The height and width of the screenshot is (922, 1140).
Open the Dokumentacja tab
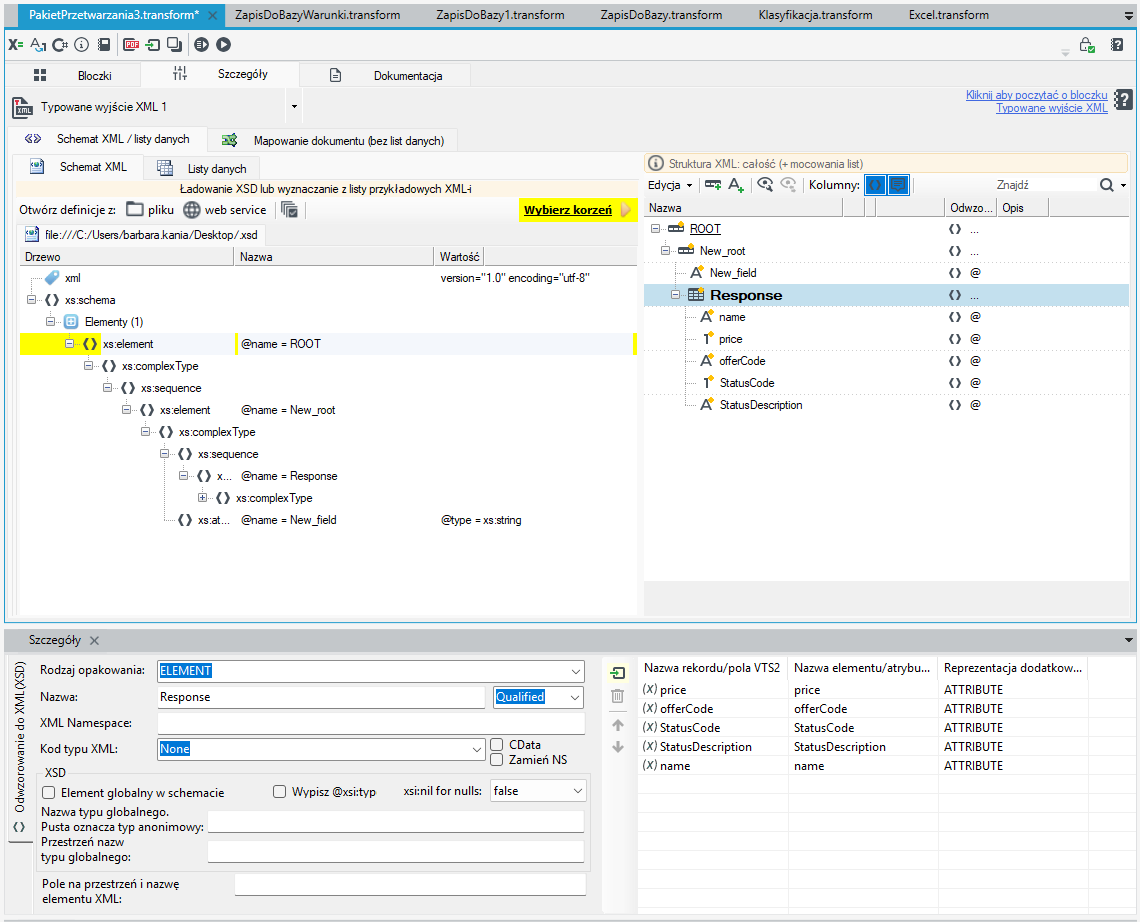coord(386,76)
